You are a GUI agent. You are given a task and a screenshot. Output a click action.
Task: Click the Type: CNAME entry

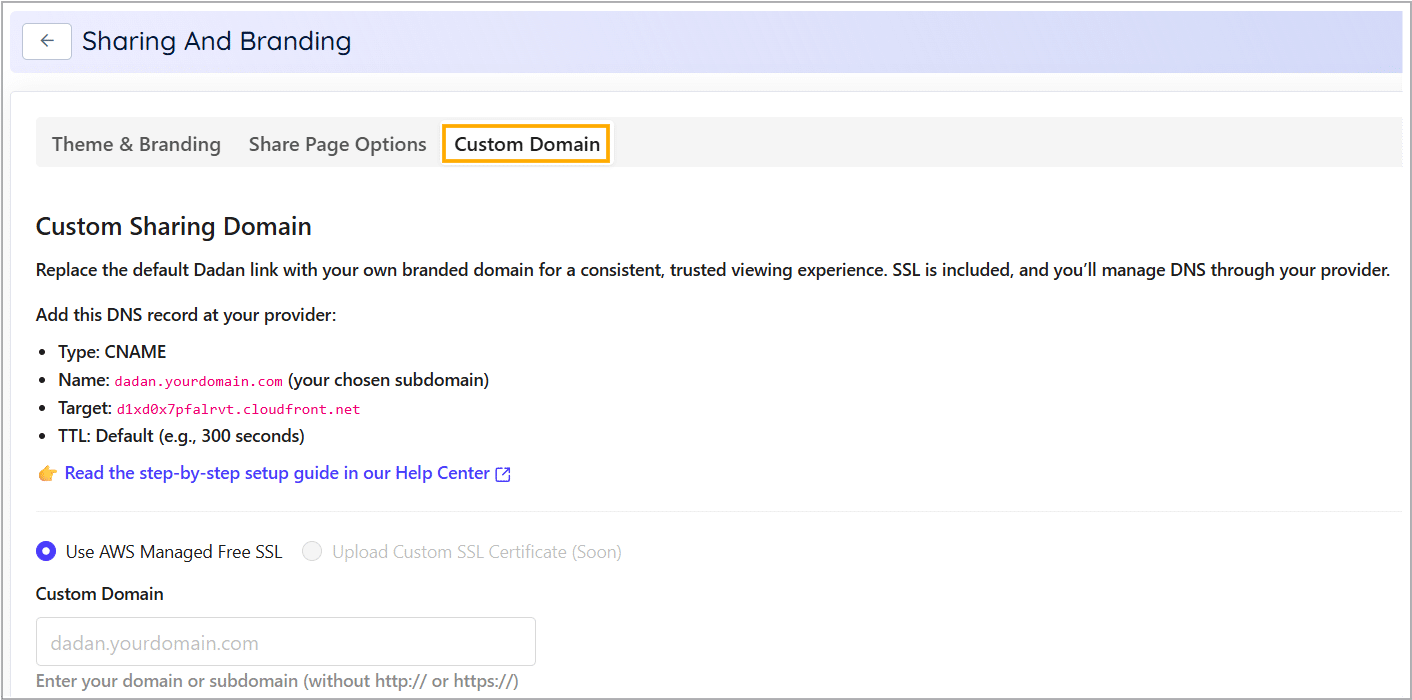pyautogui.click(x=112, y=352)
